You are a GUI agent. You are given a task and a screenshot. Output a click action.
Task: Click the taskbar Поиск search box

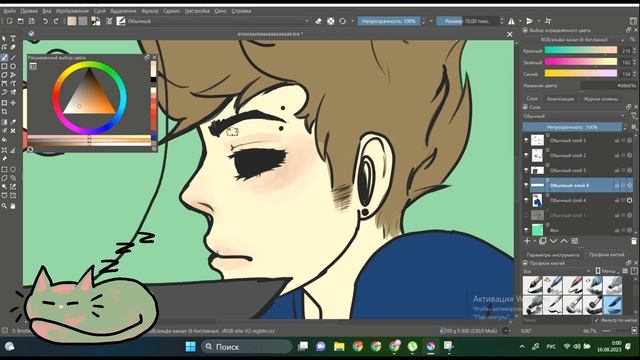coord(246,347)
